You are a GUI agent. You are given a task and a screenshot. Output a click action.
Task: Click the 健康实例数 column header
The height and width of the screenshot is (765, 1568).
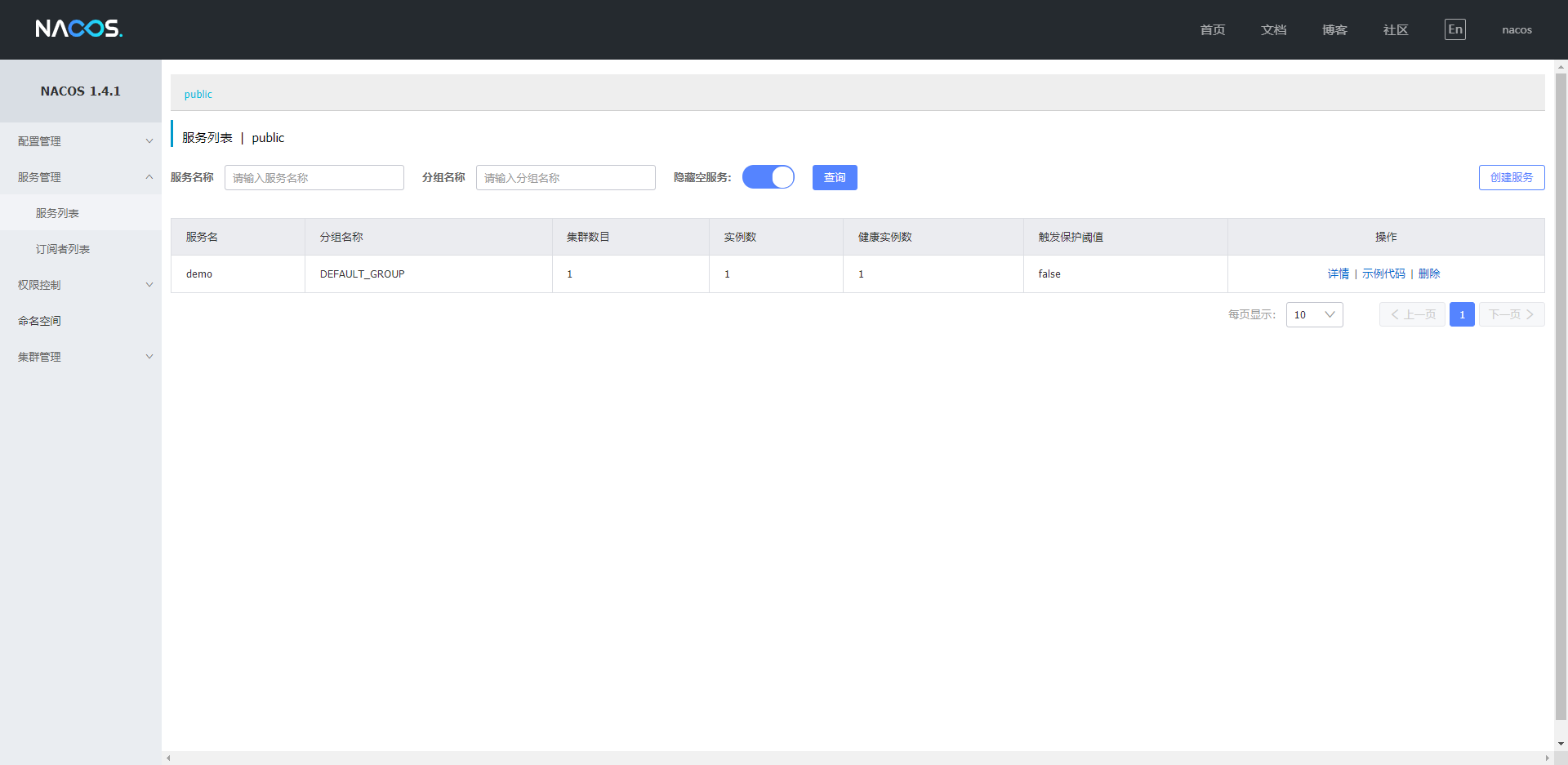pyautogui.click(x=933, y=237)
